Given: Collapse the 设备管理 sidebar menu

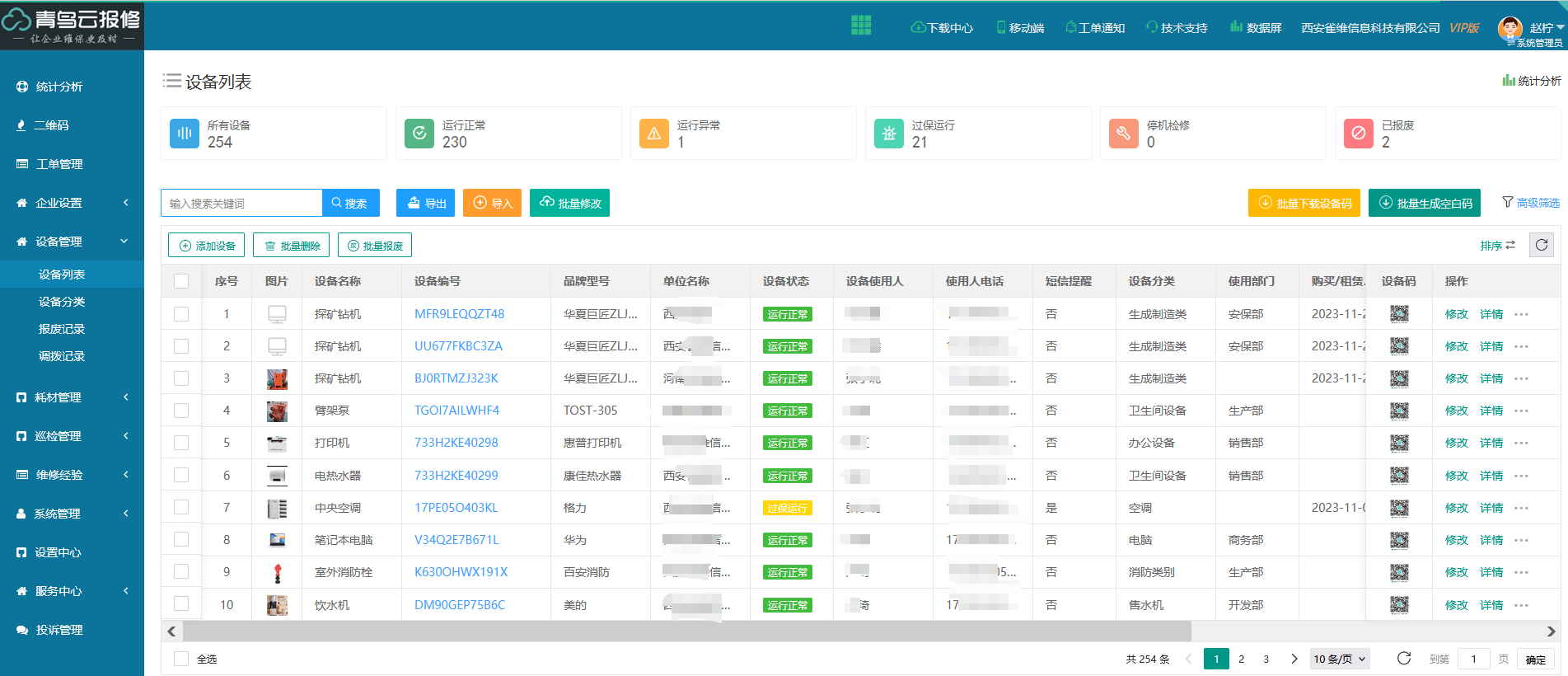Looking at the screenshot, I should [x=72, y=242].
